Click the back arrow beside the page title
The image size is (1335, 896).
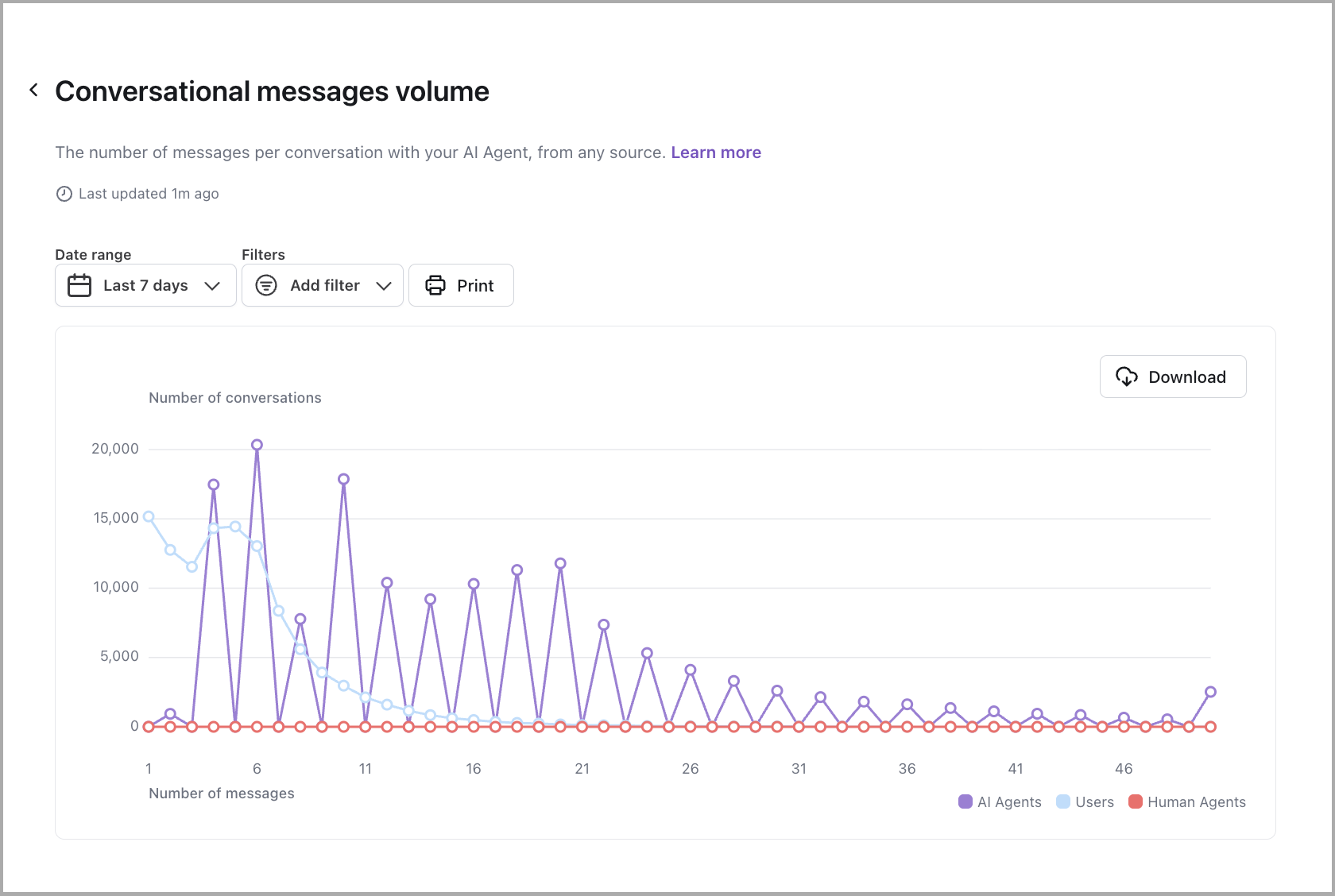[x=33, y=91]
